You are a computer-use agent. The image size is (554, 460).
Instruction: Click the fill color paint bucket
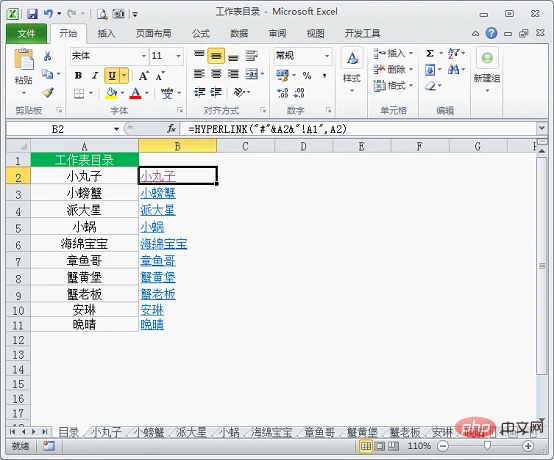112,93
